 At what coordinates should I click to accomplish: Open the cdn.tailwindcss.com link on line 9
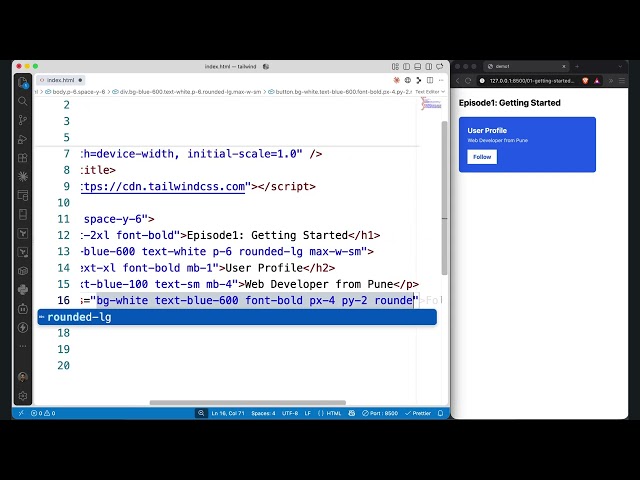pyautogui.click(x=163, y=187)
